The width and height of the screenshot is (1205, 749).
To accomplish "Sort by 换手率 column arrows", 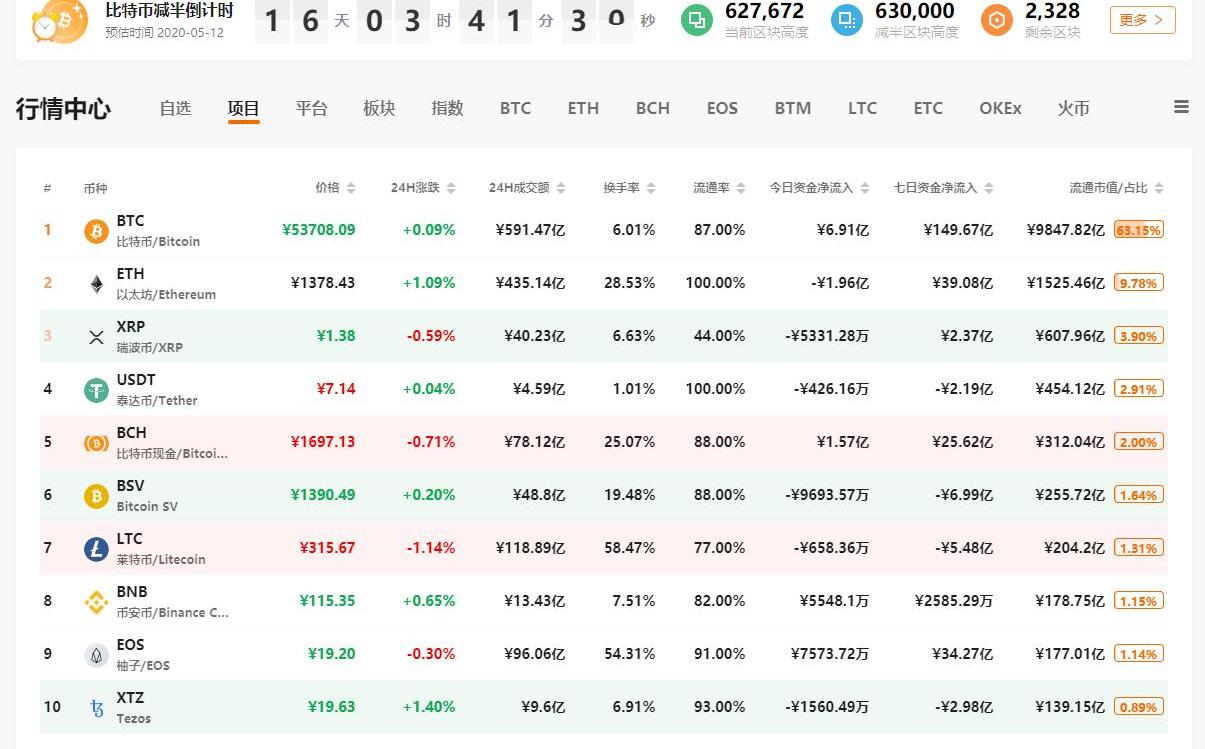I will (651, 188).
